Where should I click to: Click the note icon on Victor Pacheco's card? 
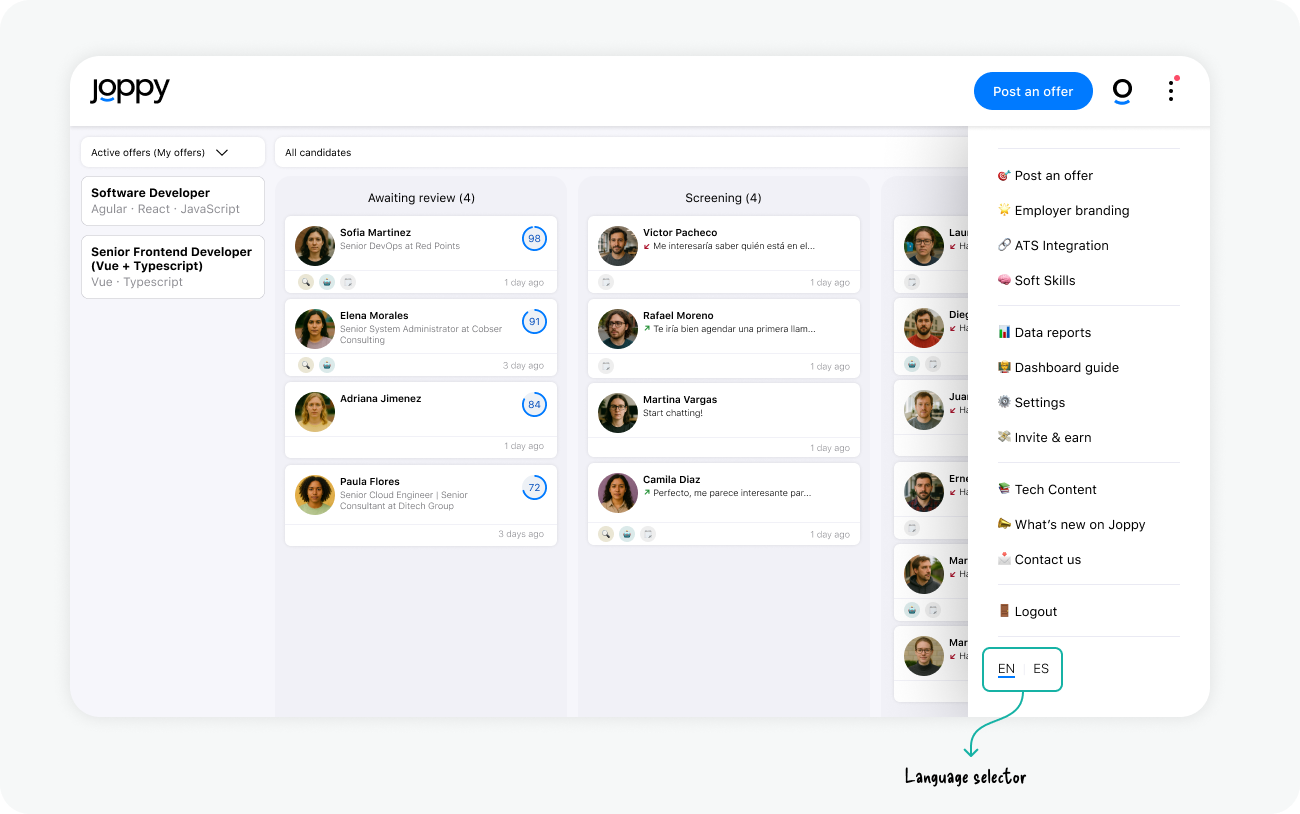[x=605, y=282]
